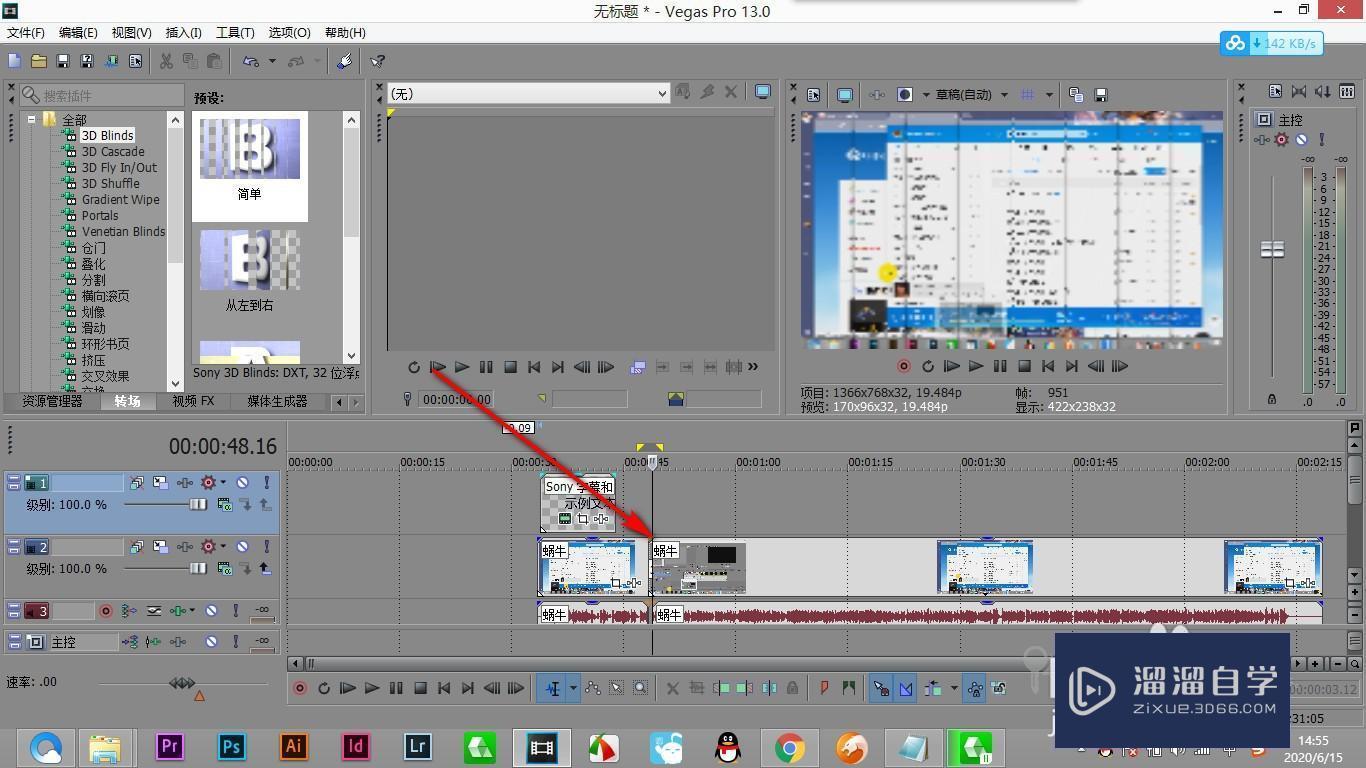The height and width of the screenshot is (768, 1366).
Task: Mute audio track 3
Action: tap(211, 611)
